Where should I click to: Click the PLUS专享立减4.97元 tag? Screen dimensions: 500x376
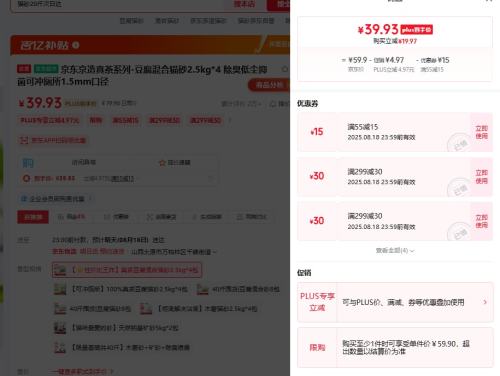click(50, 120)
